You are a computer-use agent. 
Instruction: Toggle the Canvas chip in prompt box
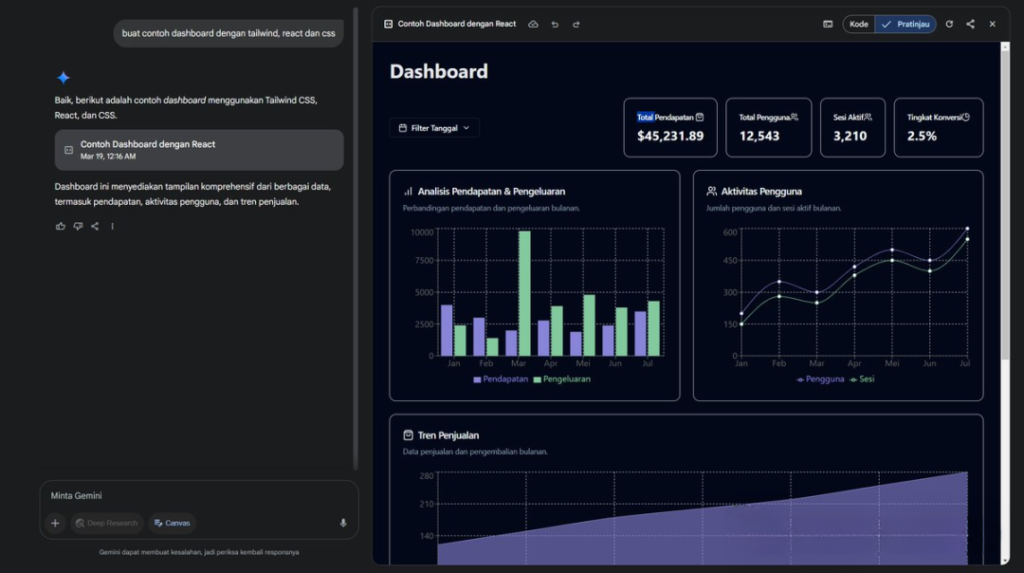pos(172,523)
